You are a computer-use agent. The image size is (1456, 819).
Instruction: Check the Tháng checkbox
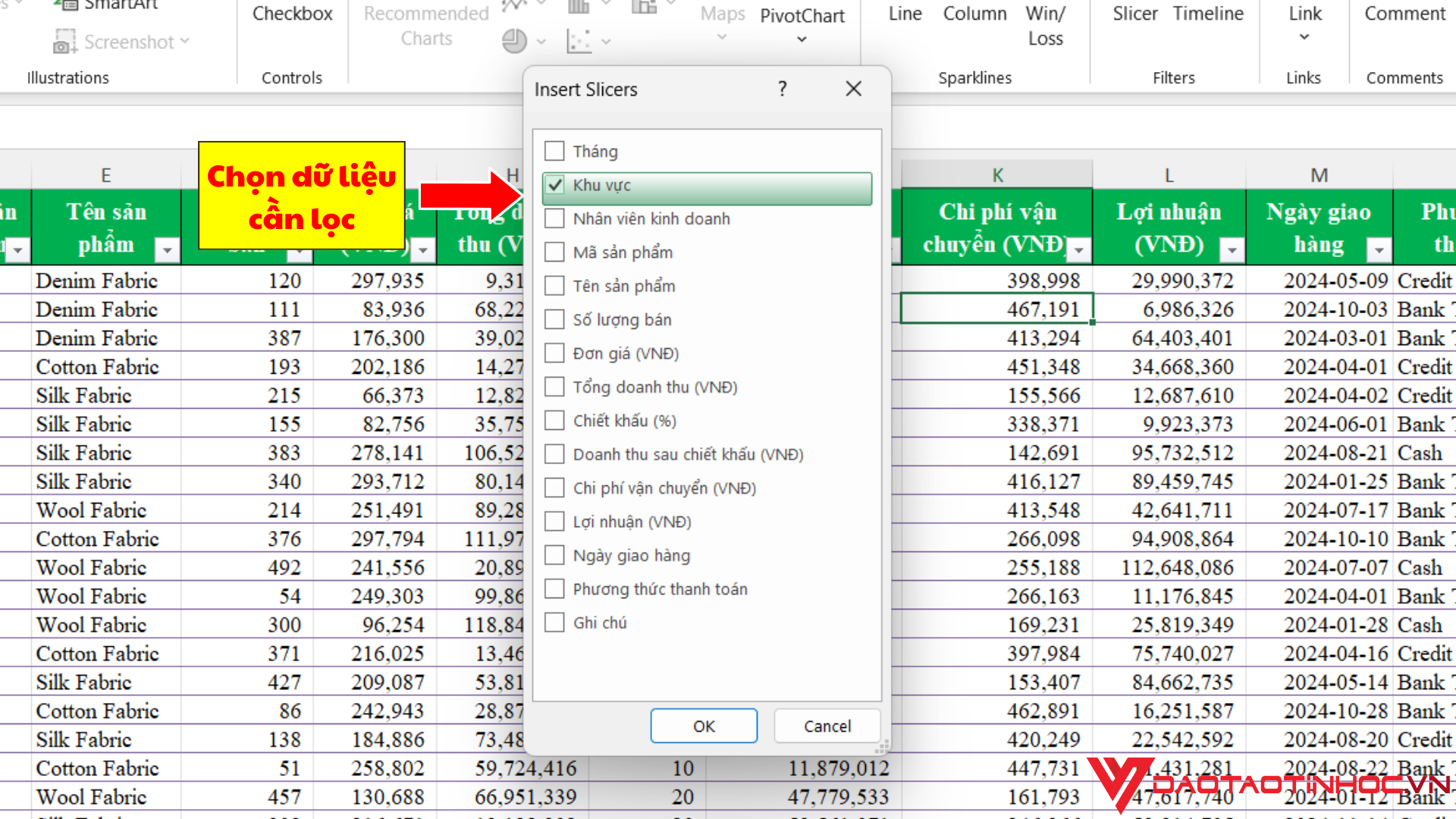pos(555,150)
